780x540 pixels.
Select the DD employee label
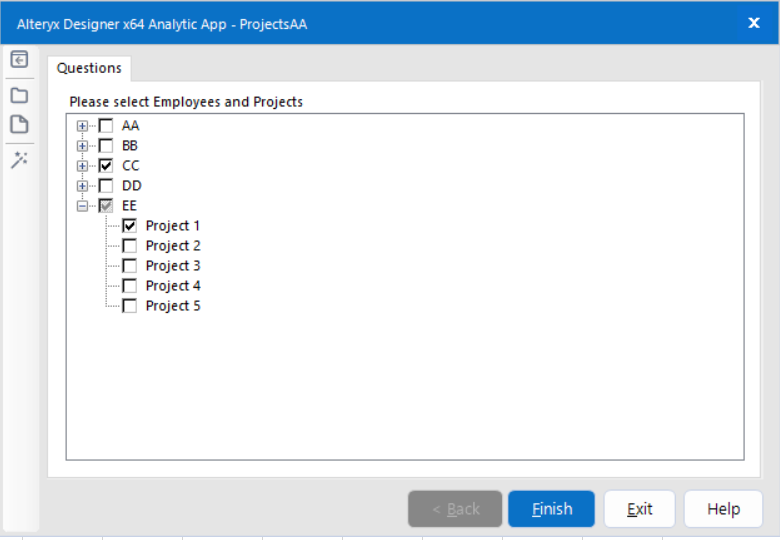[x=132, y=186]
